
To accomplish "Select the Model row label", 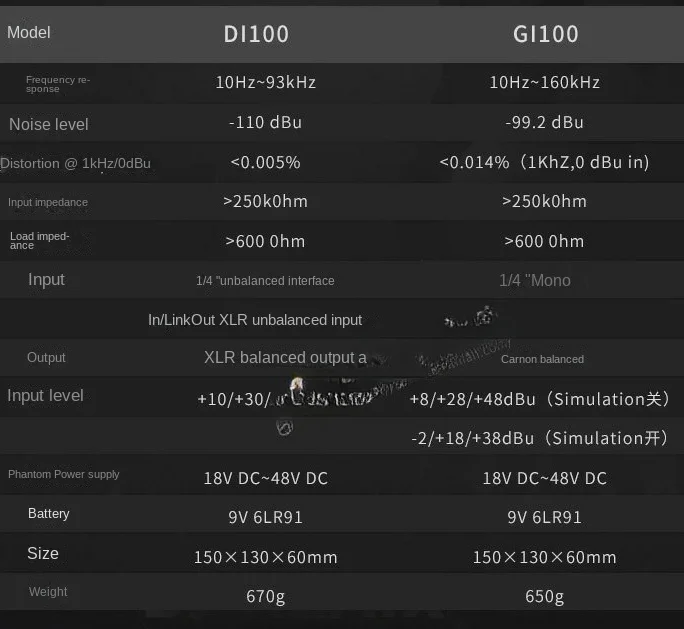I will click(x=28, y=32).
